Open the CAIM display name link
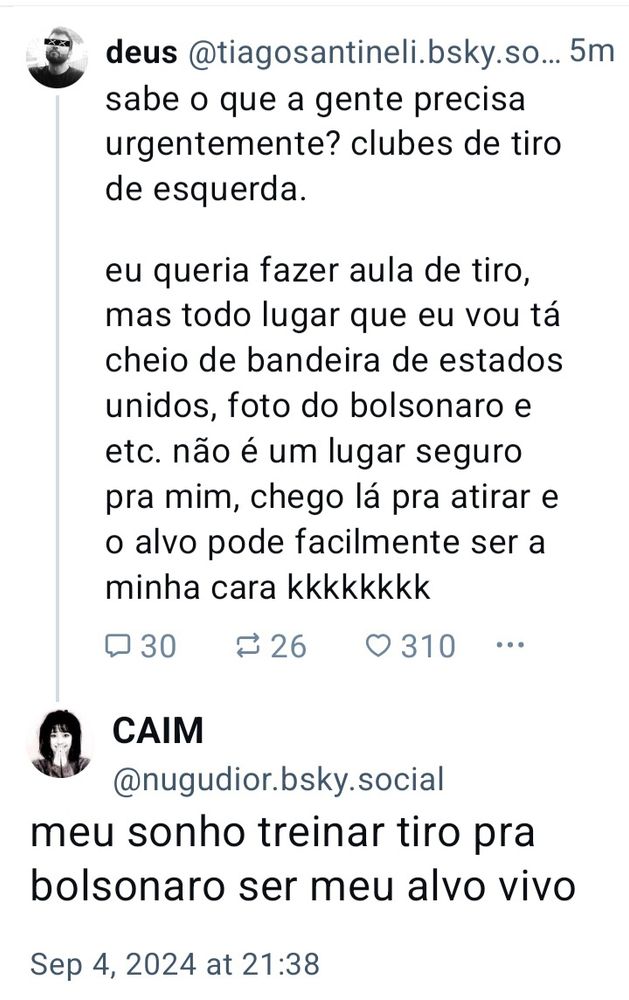The height and width of the screenshot is (1000, 629). point(158,730)
